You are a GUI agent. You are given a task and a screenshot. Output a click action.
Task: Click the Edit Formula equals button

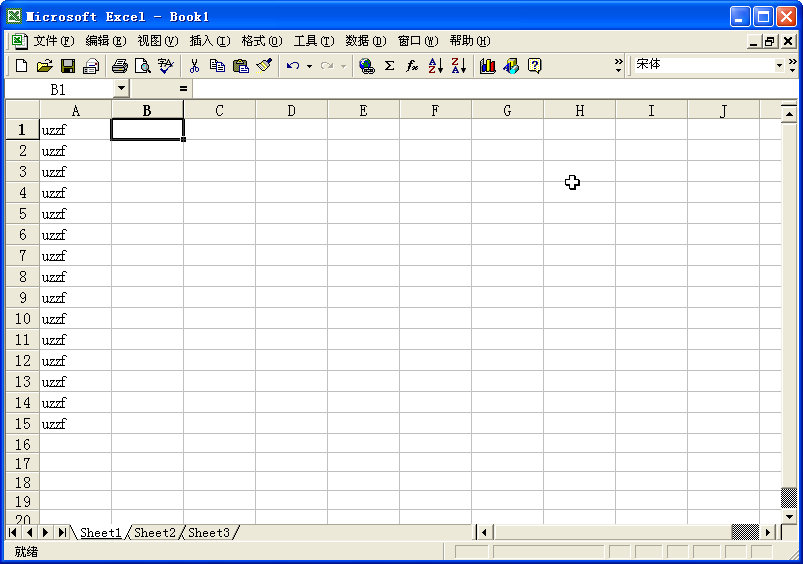click(x=183, y=89)
